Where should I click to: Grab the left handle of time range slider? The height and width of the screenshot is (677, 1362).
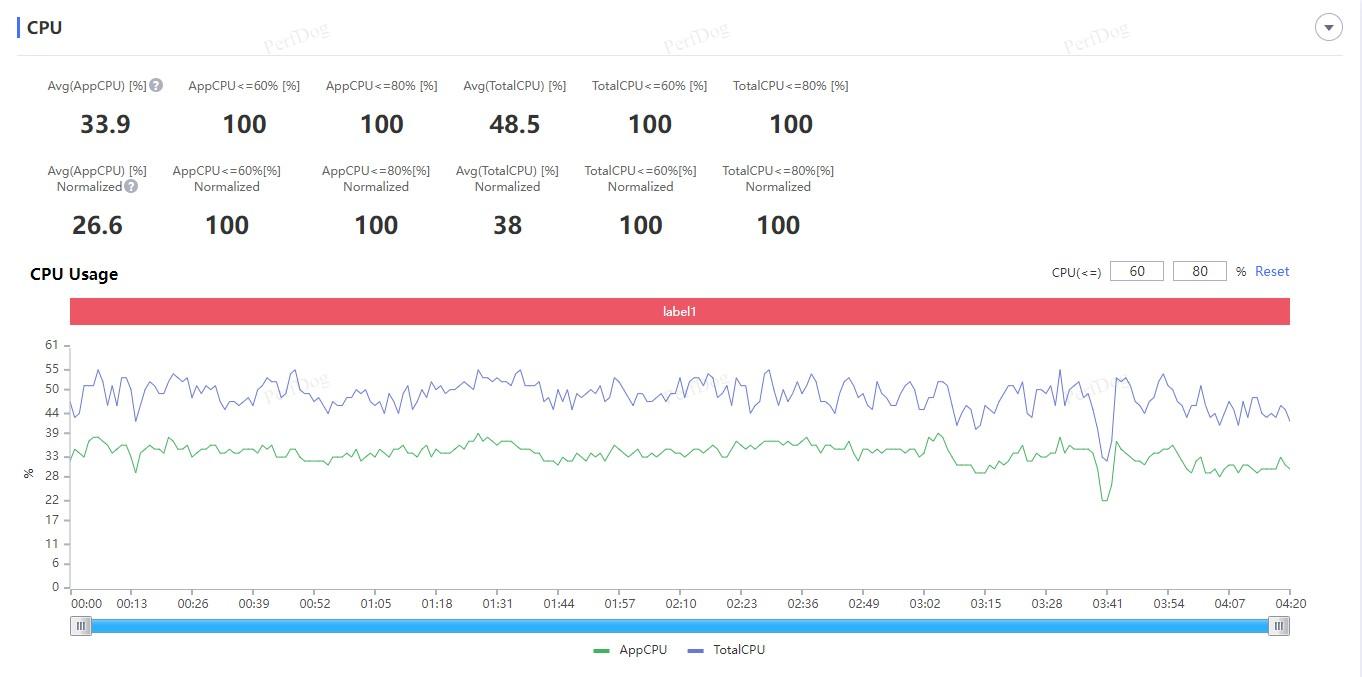click(81, 626)
